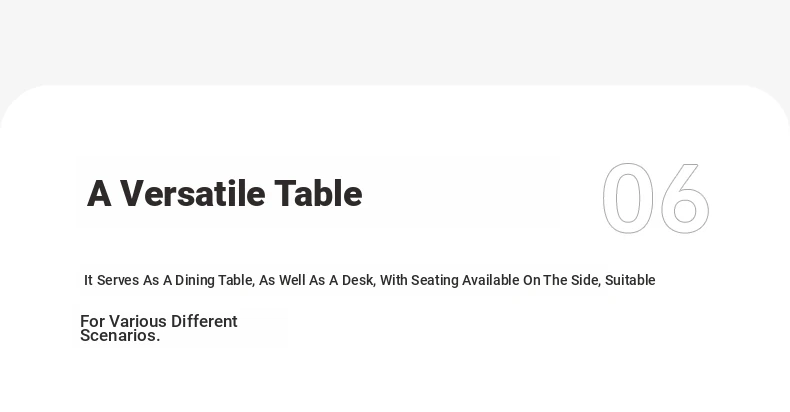Click the word "Table" in the heading
Screen dimensions: 790x412
[318, 193]
